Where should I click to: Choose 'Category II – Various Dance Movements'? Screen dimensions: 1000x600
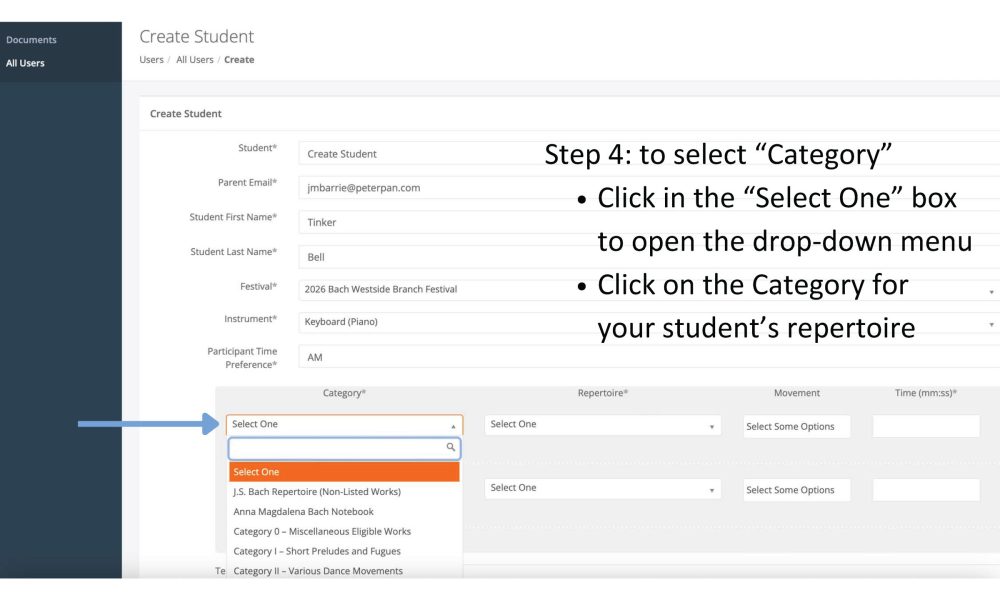pos(318,571)
